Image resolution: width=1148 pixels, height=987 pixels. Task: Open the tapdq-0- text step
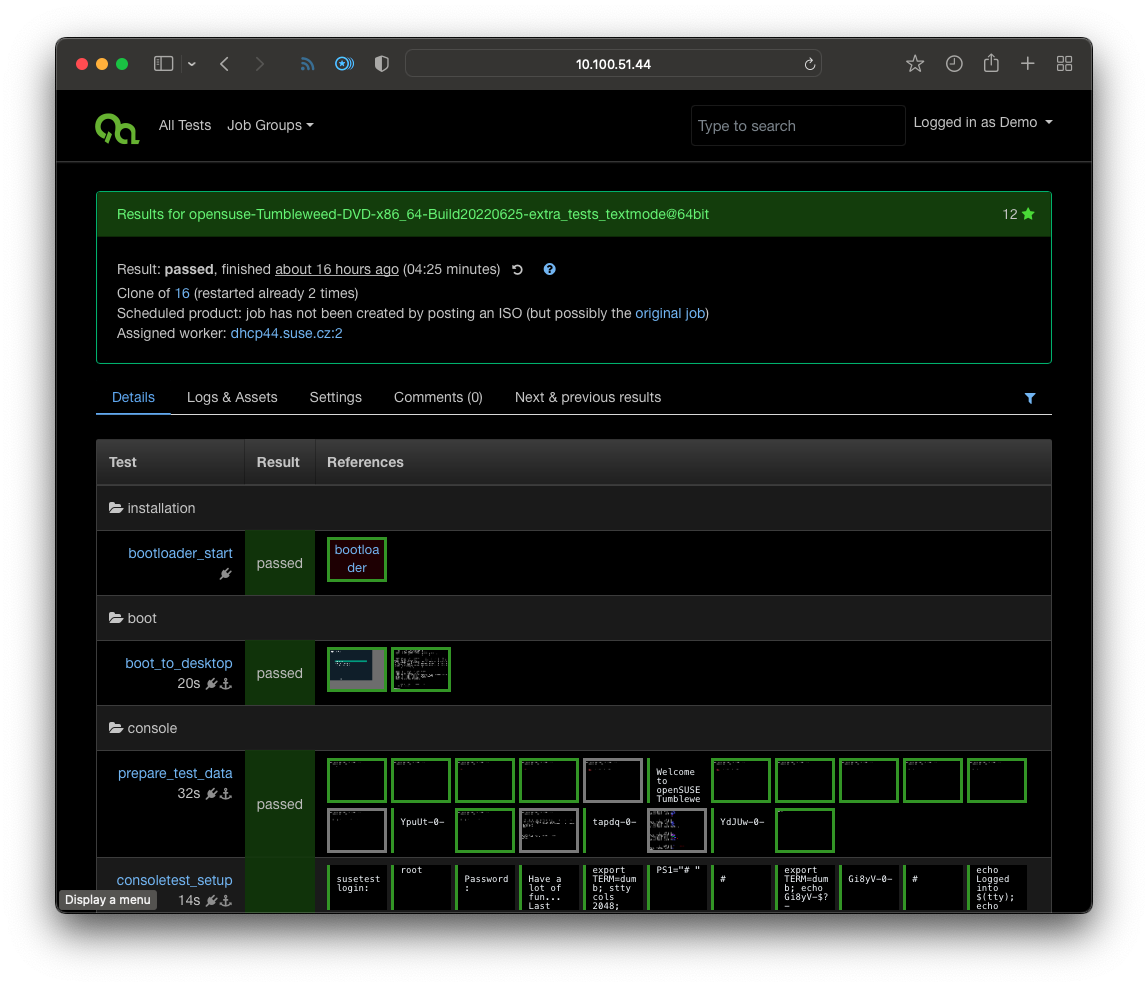pos(613,830)
